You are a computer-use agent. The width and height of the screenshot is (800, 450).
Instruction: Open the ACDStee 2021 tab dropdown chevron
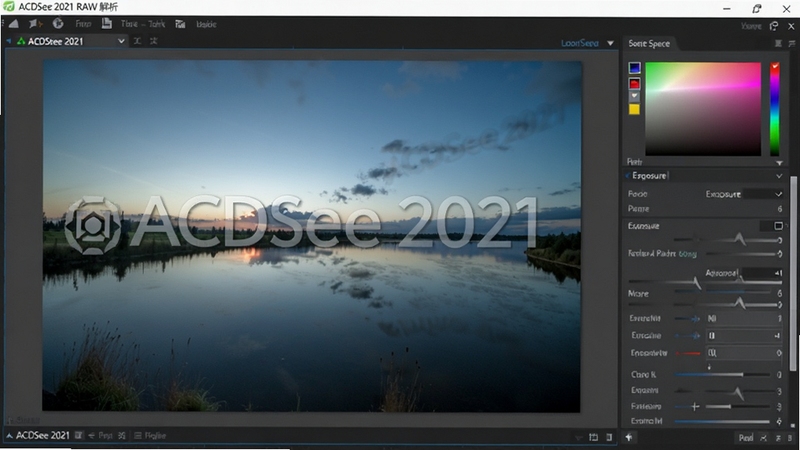121,41
